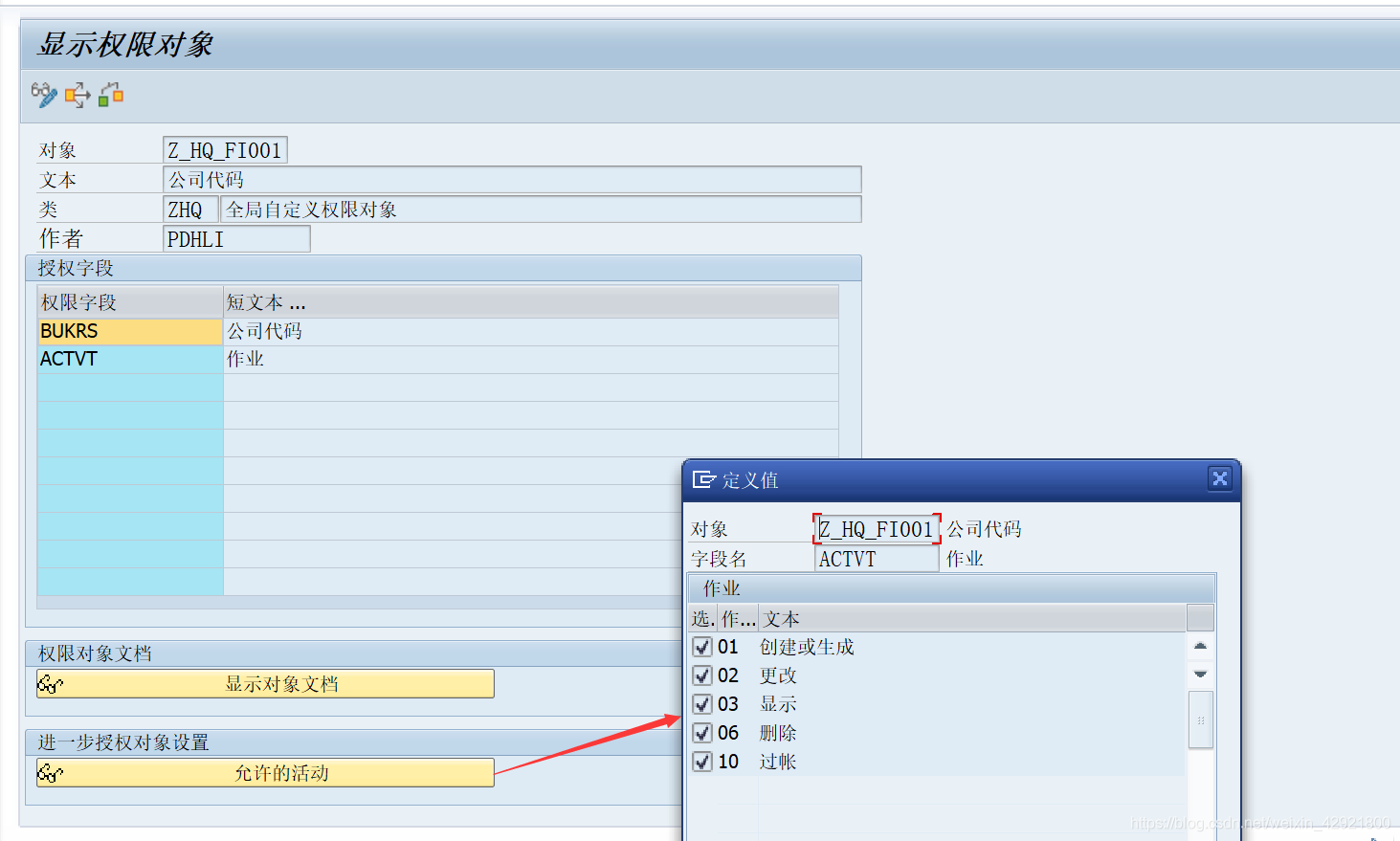Click the 权限字段 column header
1400x841 pixels.
[x=130, y=302]
